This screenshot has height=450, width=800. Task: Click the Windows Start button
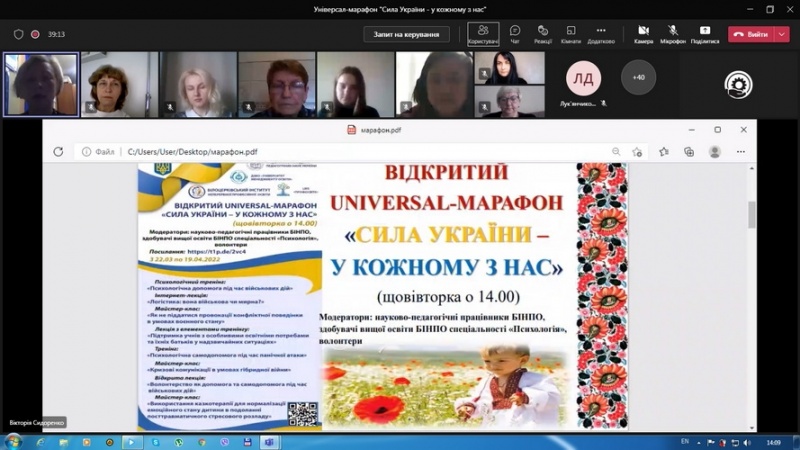pos(14,441)
